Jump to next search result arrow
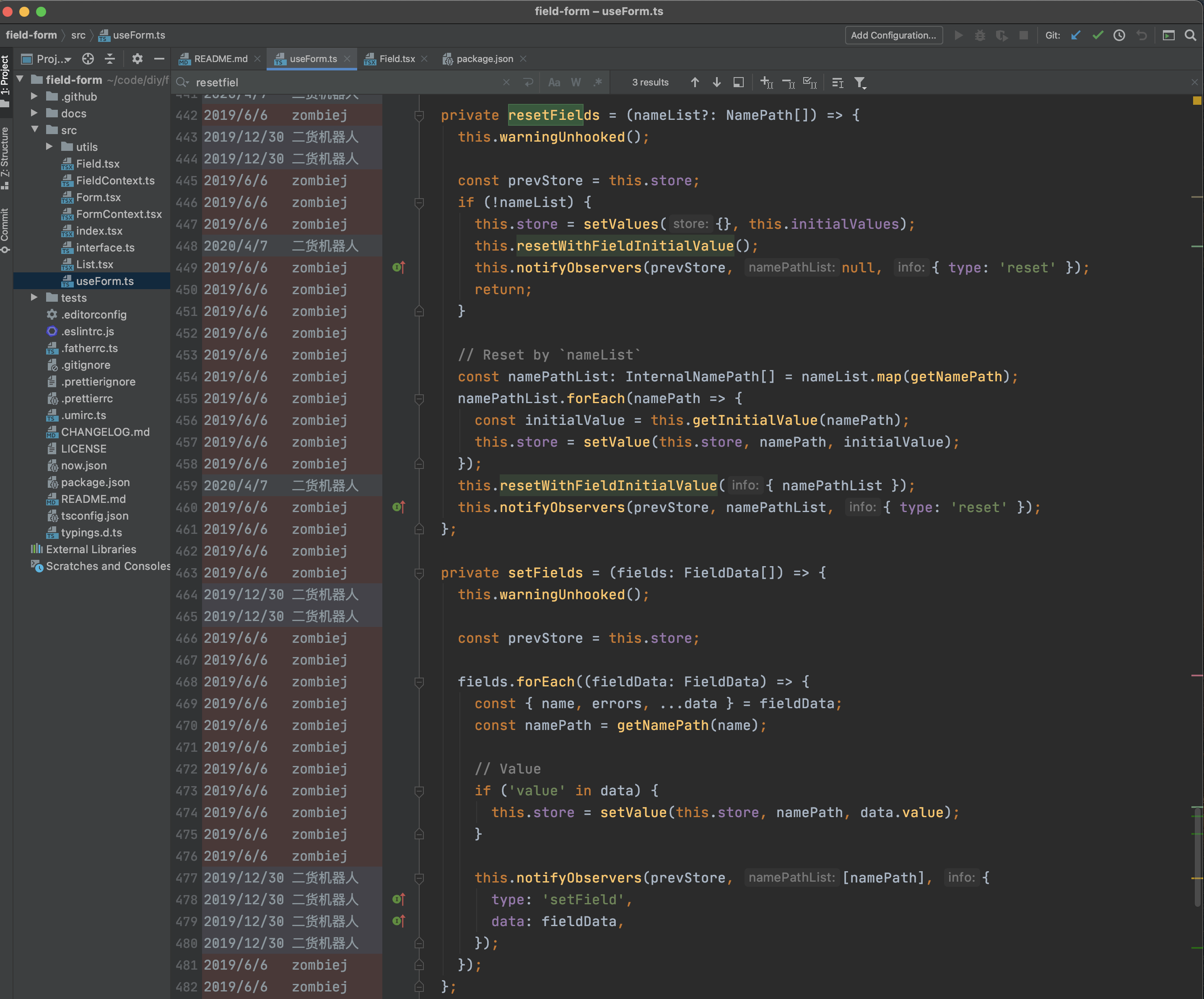 [717, 82]
